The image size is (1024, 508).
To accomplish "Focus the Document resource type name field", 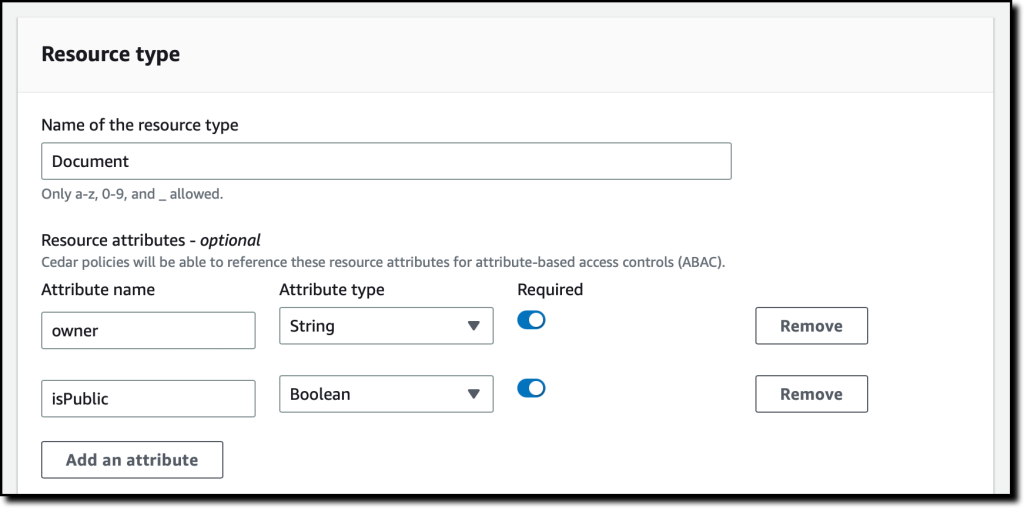I will coord(386,161).
